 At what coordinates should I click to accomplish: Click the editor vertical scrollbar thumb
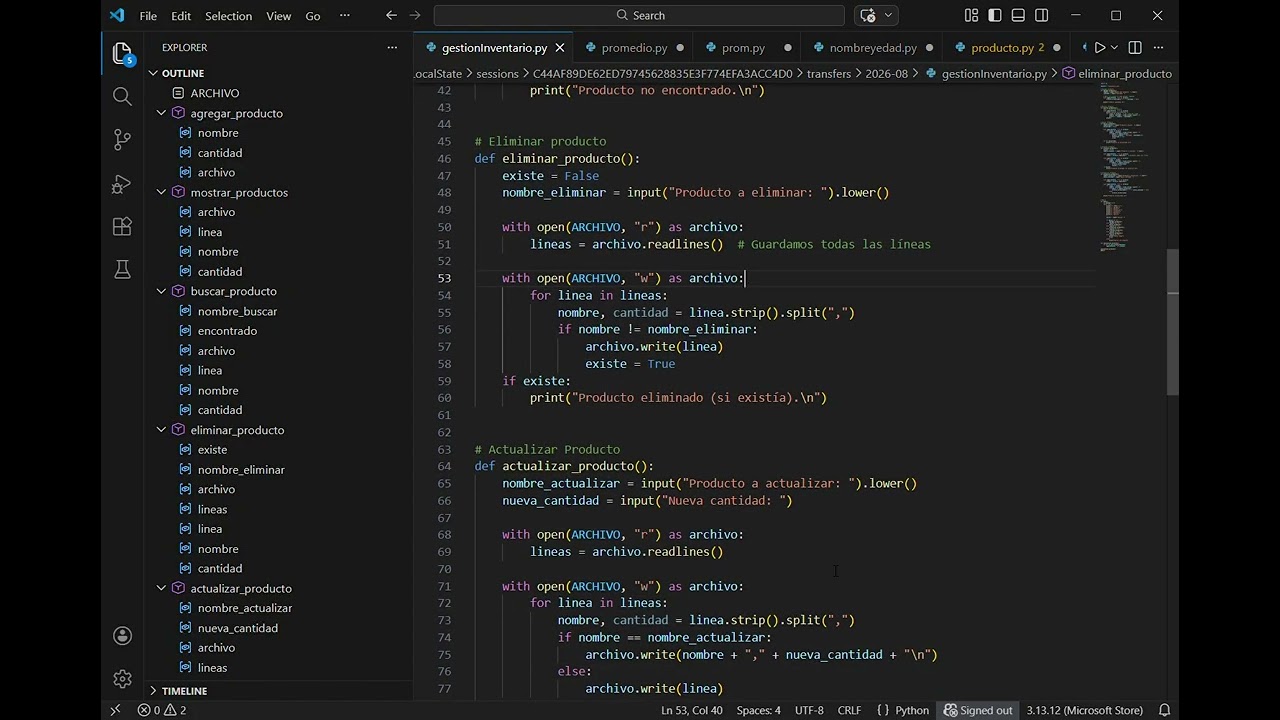[1173, 321]
